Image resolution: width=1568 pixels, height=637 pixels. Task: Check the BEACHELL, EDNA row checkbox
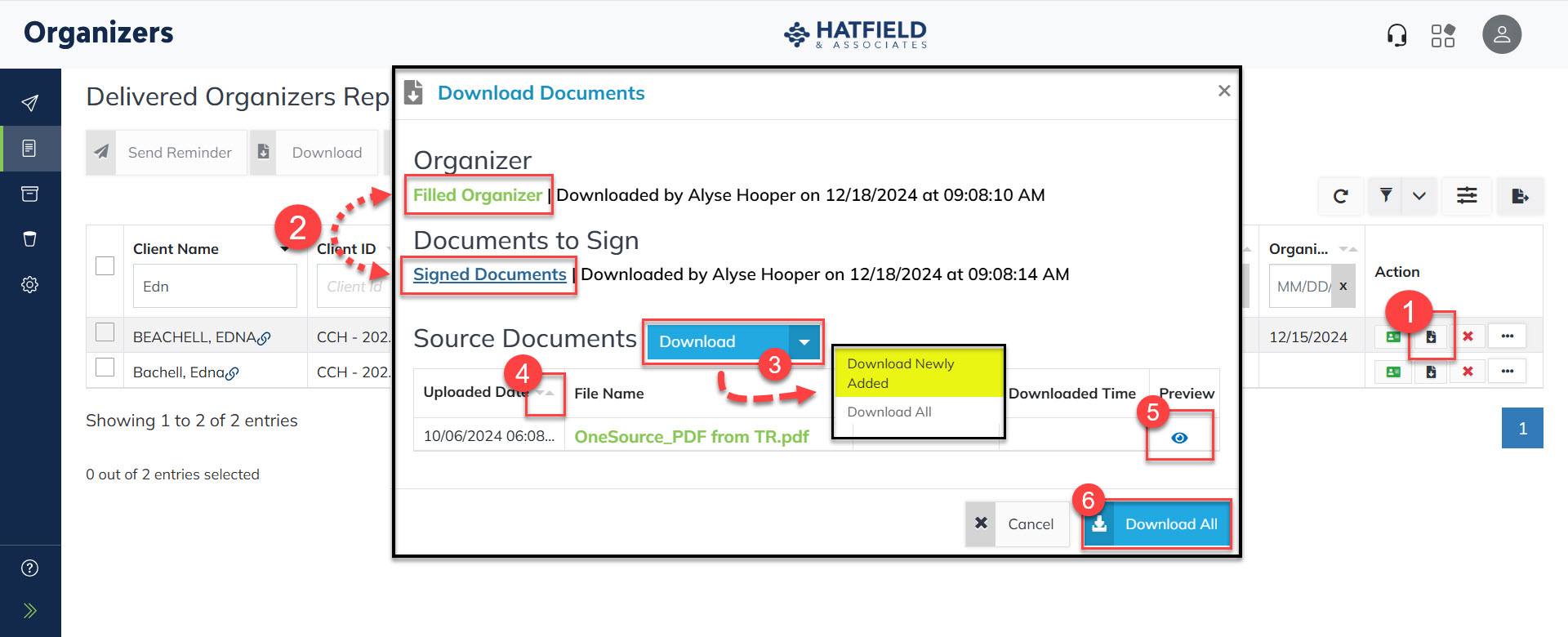[x=105, y=332]
